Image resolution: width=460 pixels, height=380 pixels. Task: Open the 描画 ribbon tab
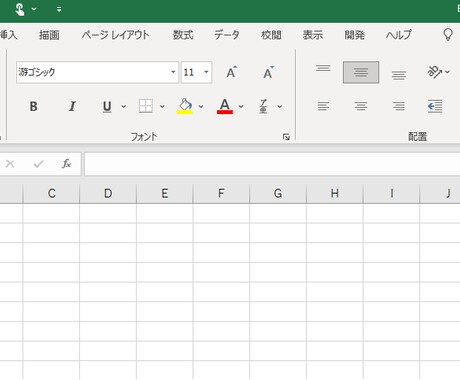pyautogui.click(x=49, y=35)
